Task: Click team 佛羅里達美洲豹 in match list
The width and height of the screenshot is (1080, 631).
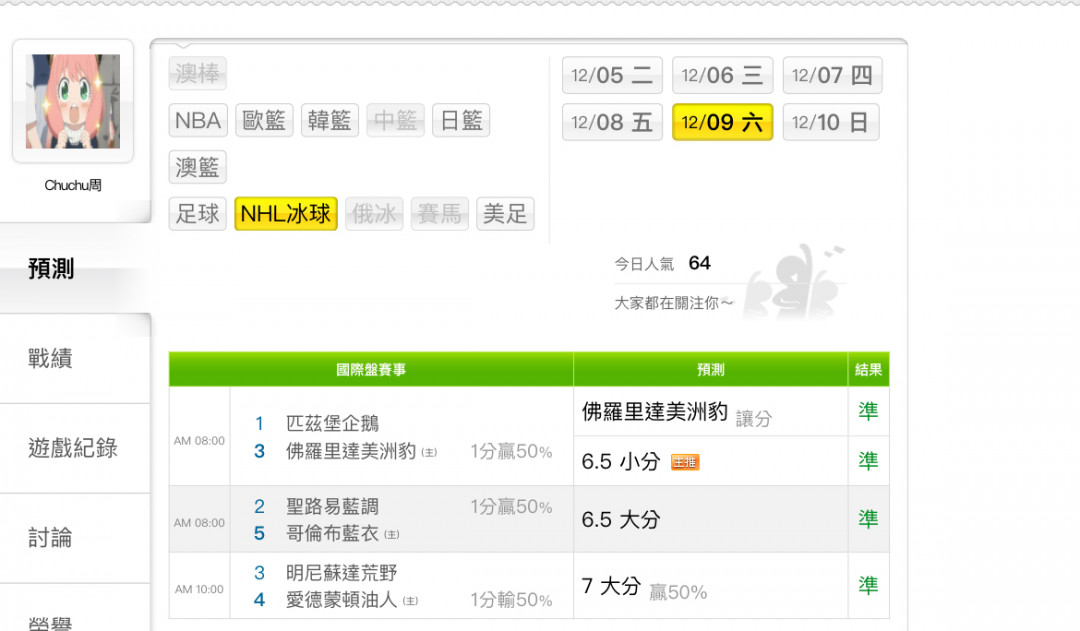Action: [x=351, y=451]
